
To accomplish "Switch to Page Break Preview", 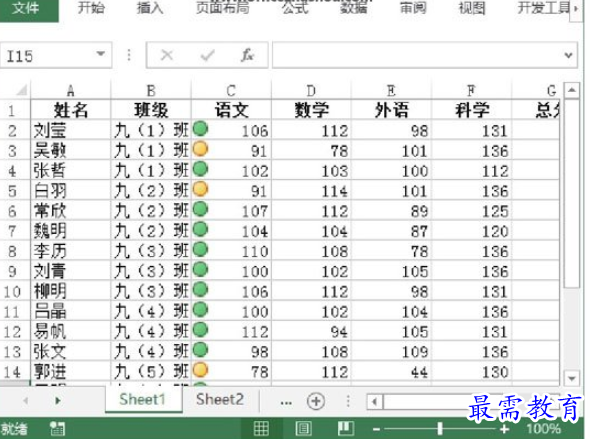I will (x=345, y=428).
